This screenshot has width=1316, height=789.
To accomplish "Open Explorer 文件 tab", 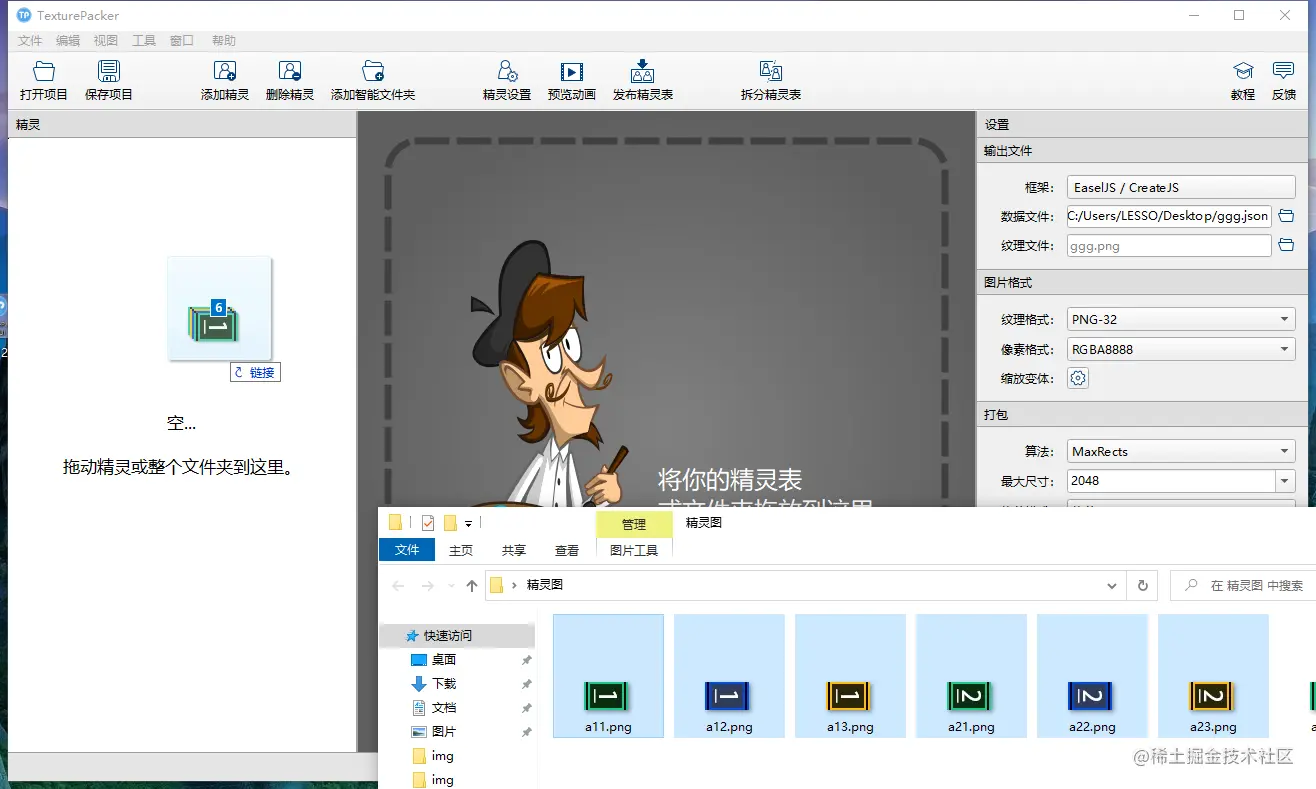I will click(407, 550).
